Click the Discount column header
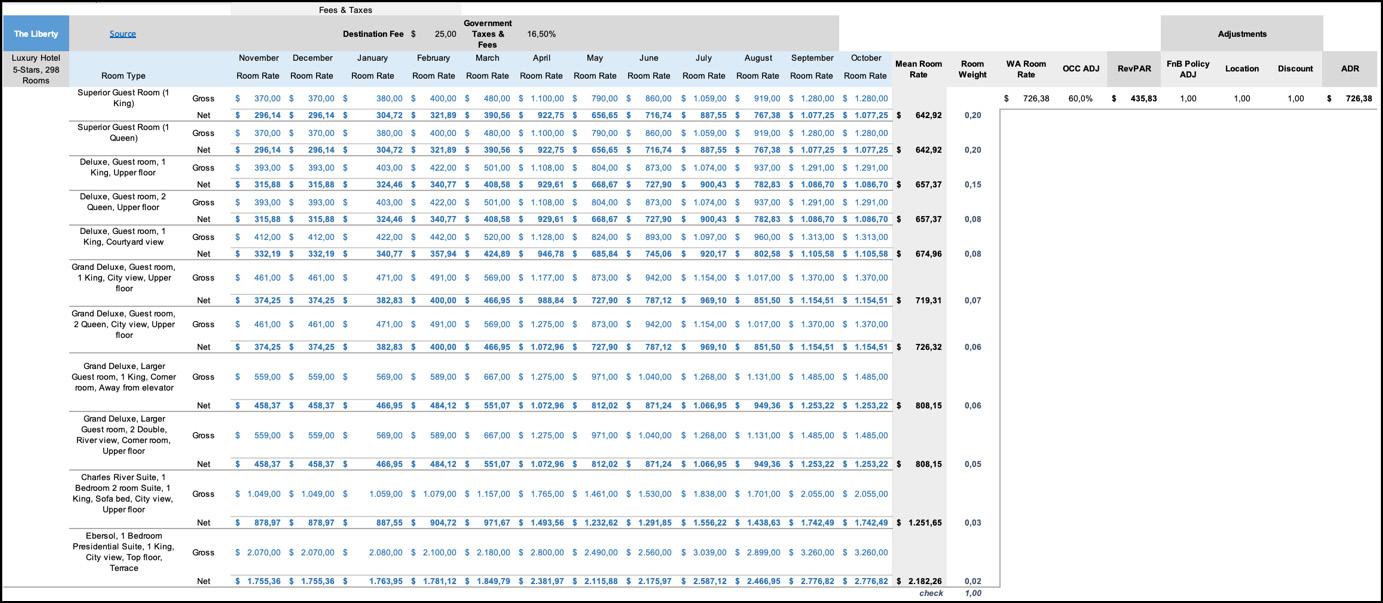Image resolution: width=1383 pixels, height=603 pixels. [x=1295, y=69]
